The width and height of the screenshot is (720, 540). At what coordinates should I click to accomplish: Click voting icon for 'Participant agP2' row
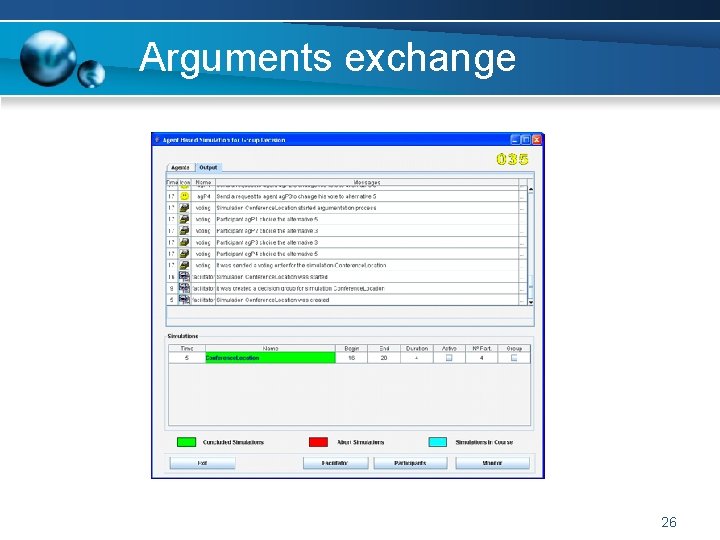pos(184,231)
